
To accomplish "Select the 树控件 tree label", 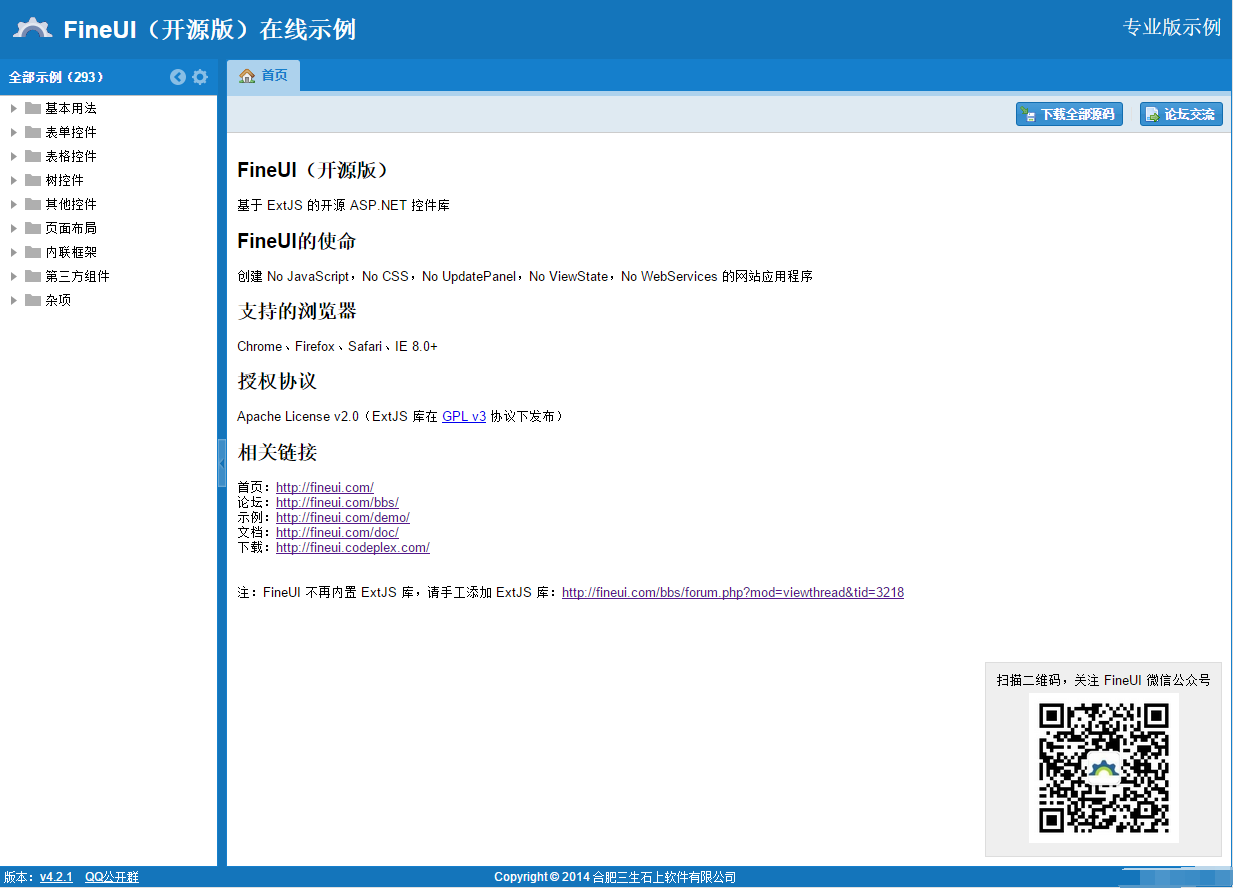I will click(x=64, y=180).
